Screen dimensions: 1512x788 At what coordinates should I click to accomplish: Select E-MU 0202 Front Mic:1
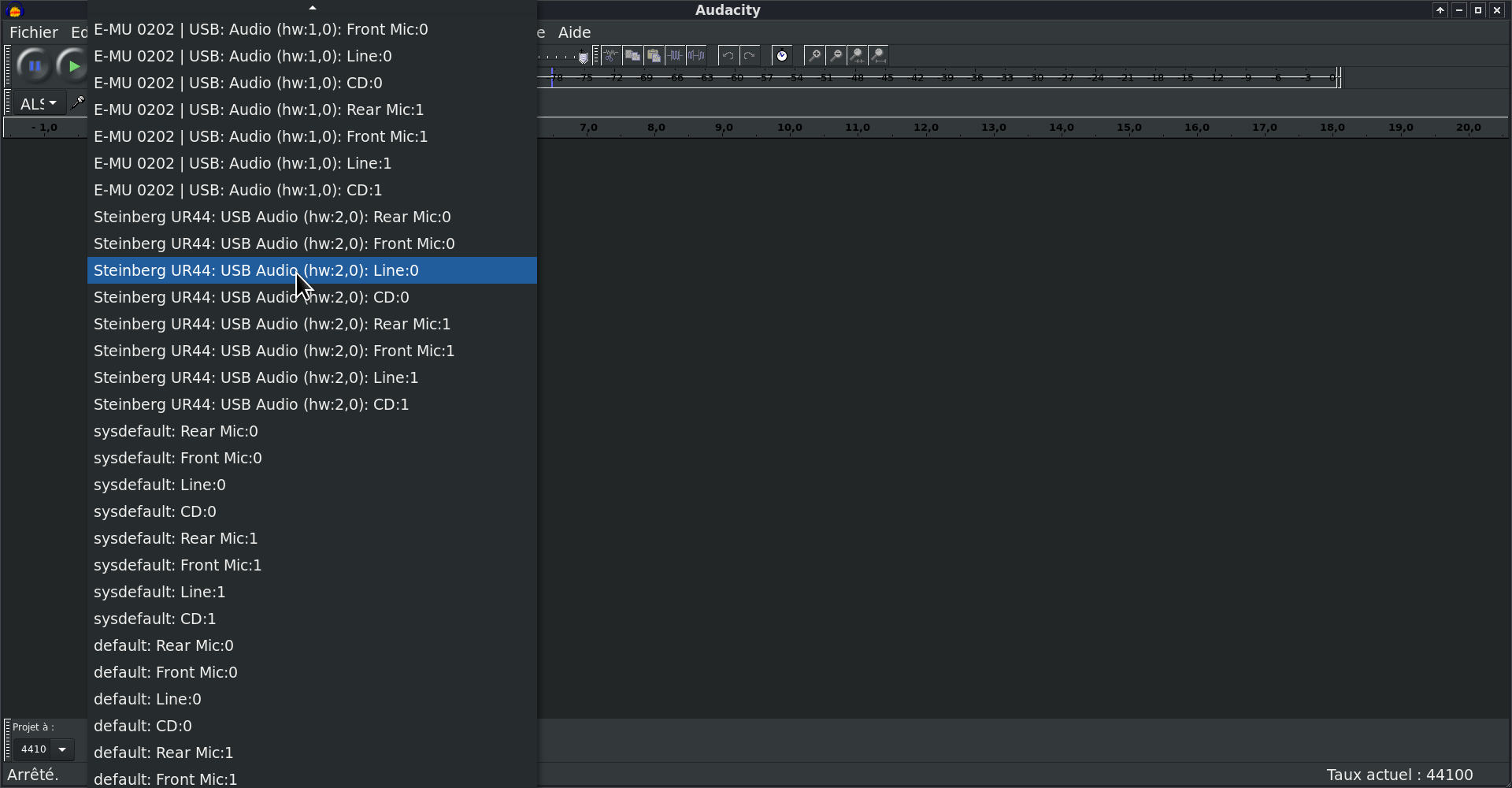[x=312, y=136]
